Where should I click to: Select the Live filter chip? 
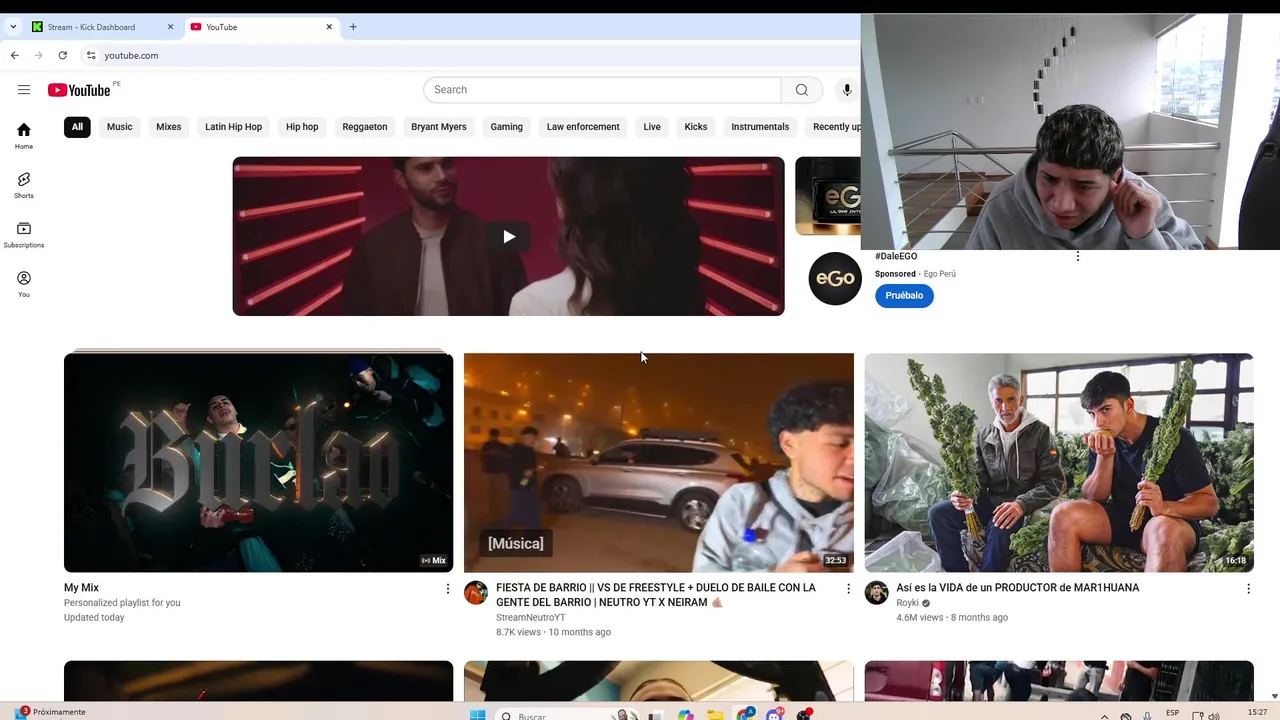click(652, 127)
